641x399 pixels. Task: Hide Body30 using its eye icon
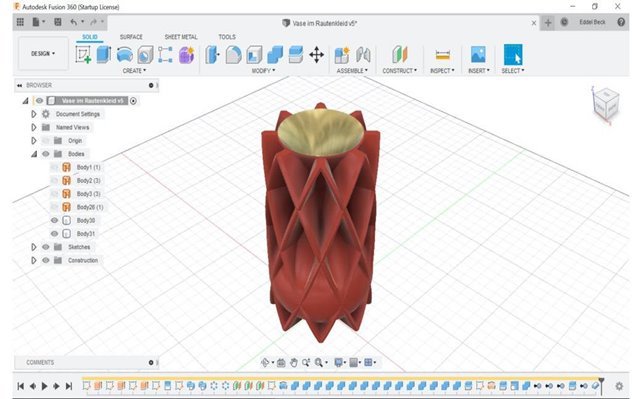click(x=54, y=220)
